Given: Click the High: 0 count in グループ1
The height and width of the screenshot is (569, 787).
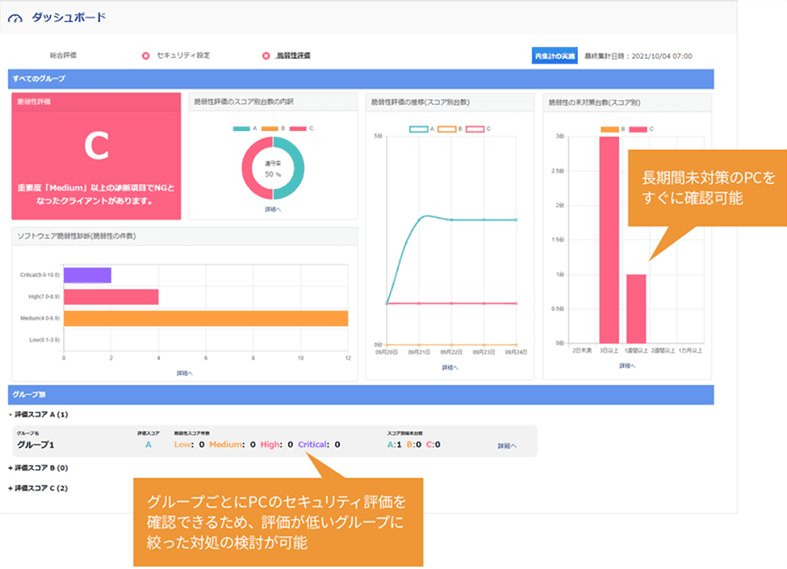Looking at the screenshot, I should [x=277, y=444].
